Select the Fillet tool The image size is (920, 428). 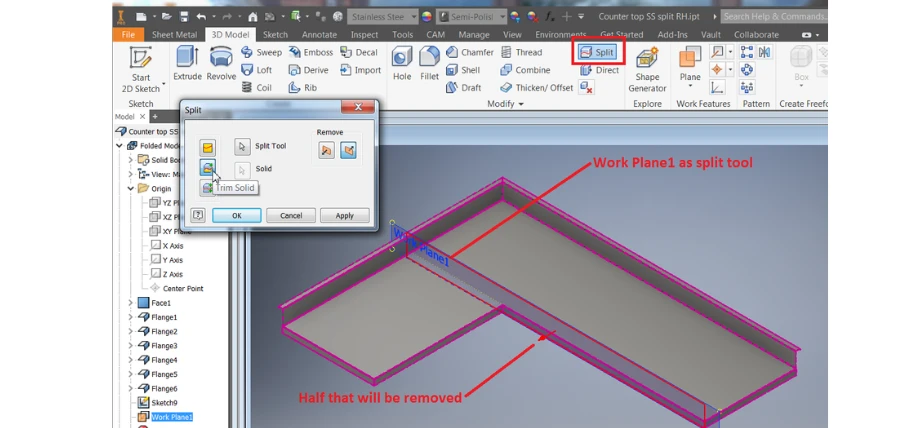point(429,63)
